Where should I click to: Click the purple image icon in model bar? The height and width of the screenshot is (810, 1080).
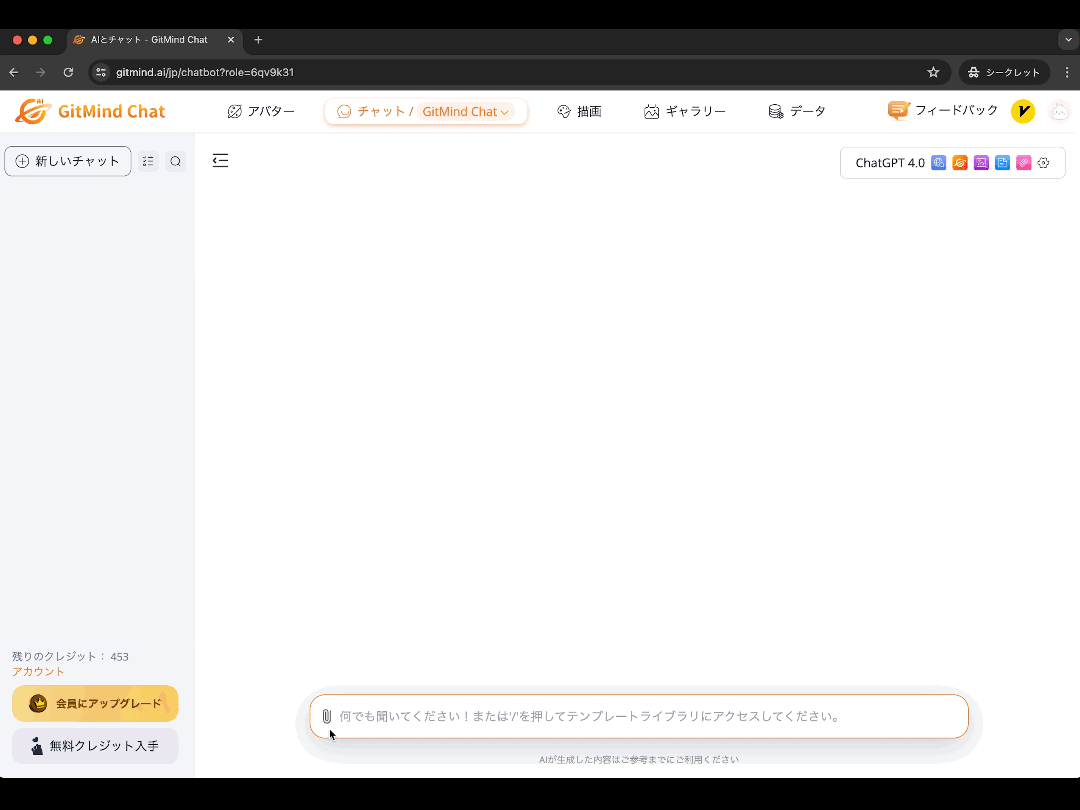coord(981,163)
